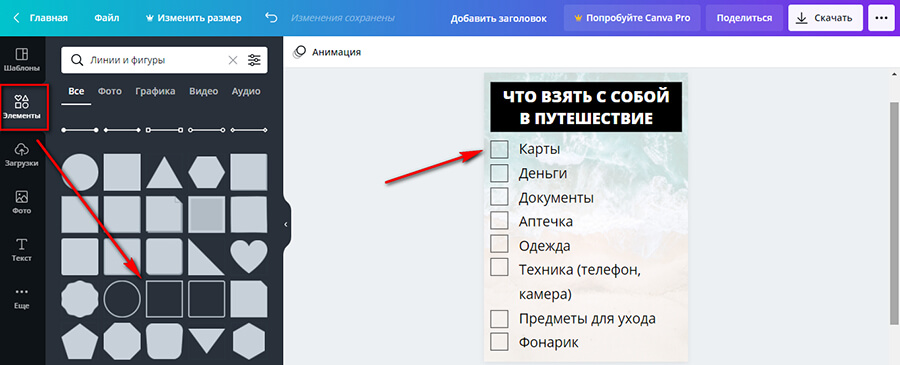Select the Фонарик text on the canvas
The image size is (900, 365).
point(549,343)
